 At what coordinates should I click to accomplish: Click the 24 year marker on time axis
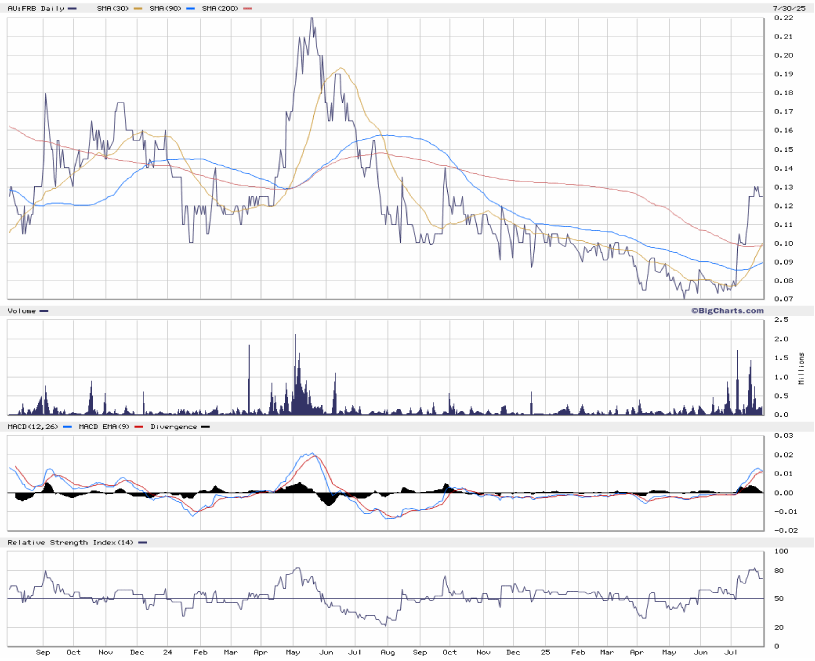point(167,651)
